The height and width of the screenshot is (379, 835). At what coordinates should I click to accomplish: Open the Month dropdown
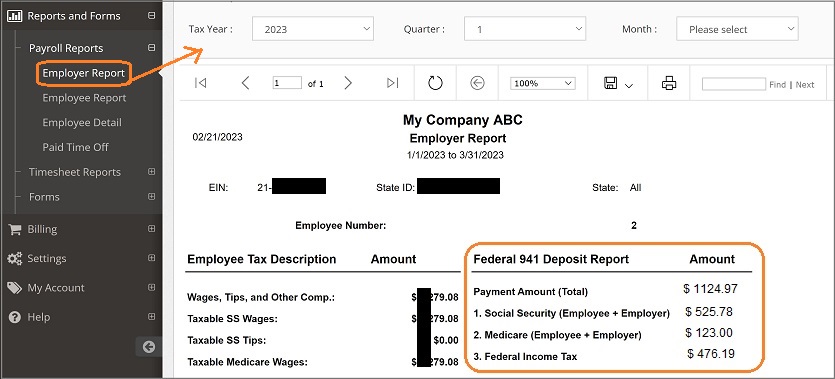tap(737, 29)
